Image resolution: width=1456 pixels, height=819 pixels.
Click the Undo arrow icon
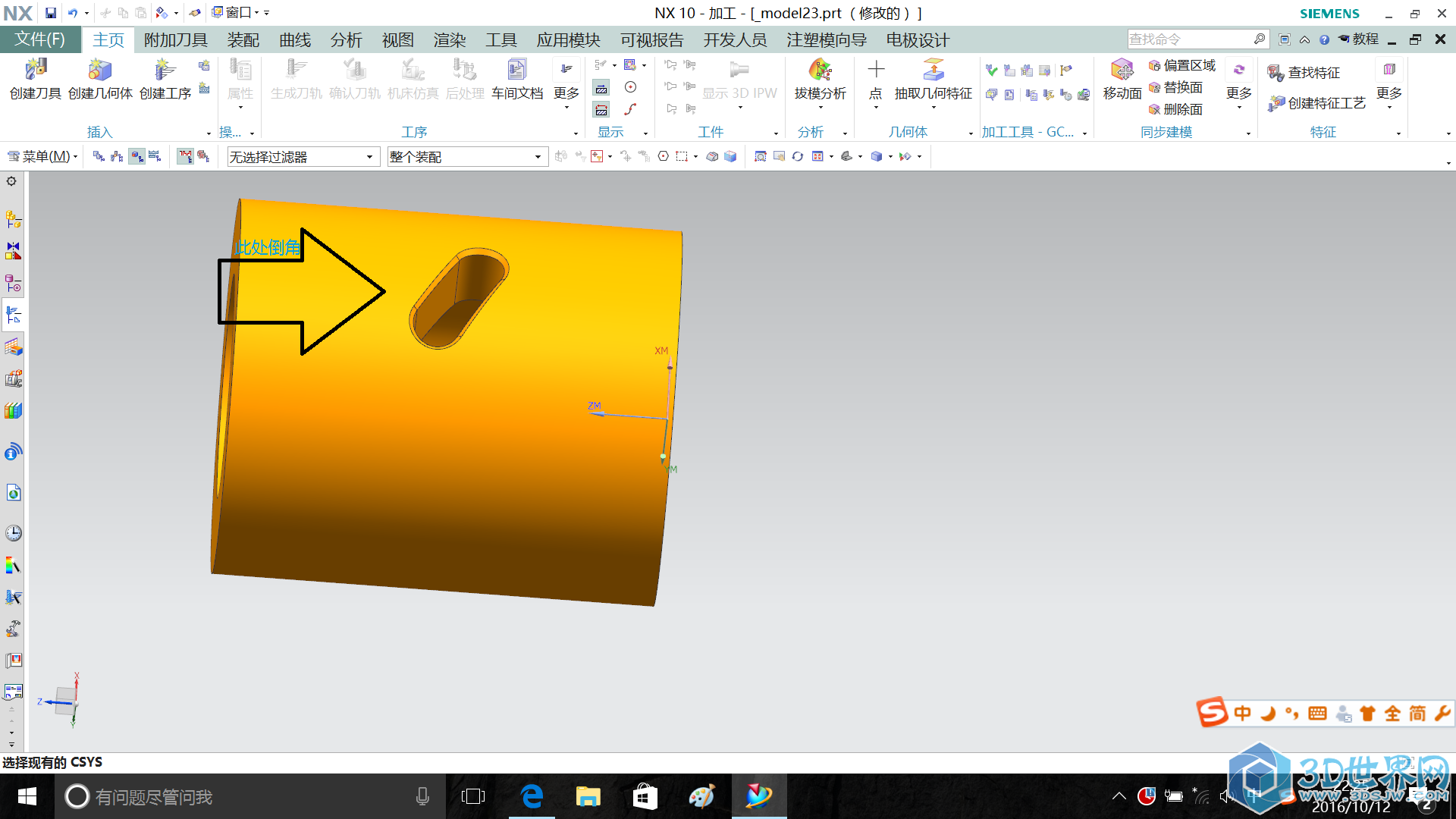point(73,13)
